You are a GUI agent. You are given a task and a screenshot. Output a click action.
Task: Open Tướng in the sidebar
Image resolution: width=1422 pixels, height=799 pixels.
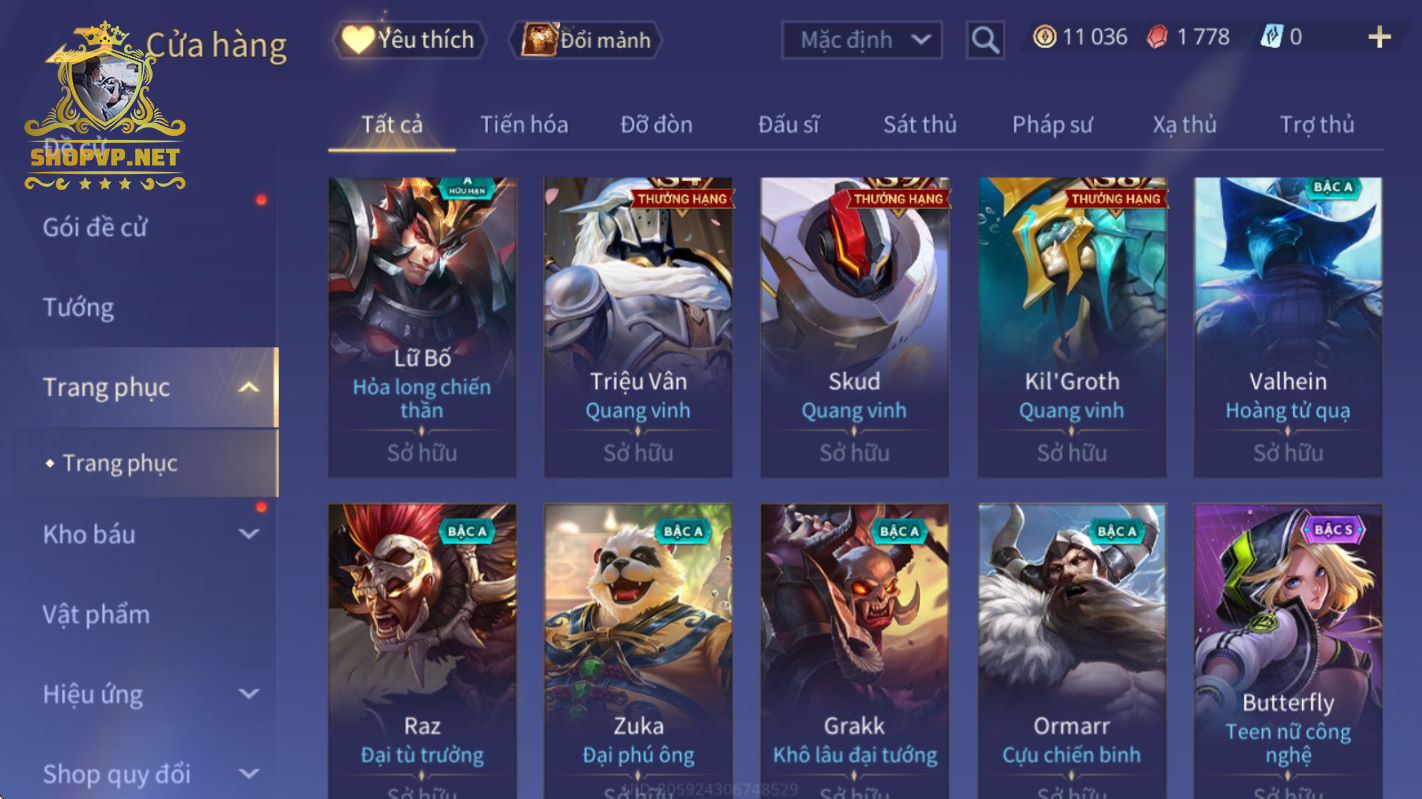[x=78, y=308]
